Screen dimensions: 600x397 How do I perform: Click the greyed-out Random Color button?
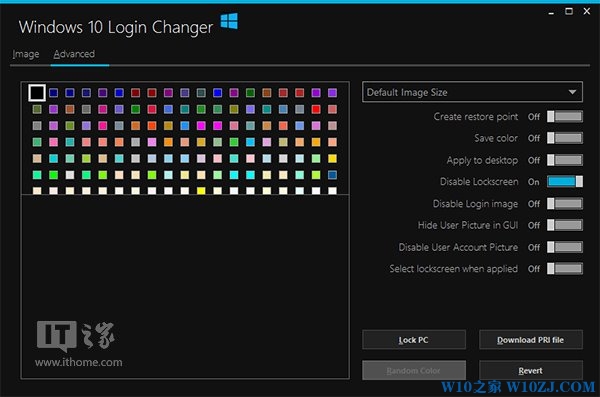414,370
